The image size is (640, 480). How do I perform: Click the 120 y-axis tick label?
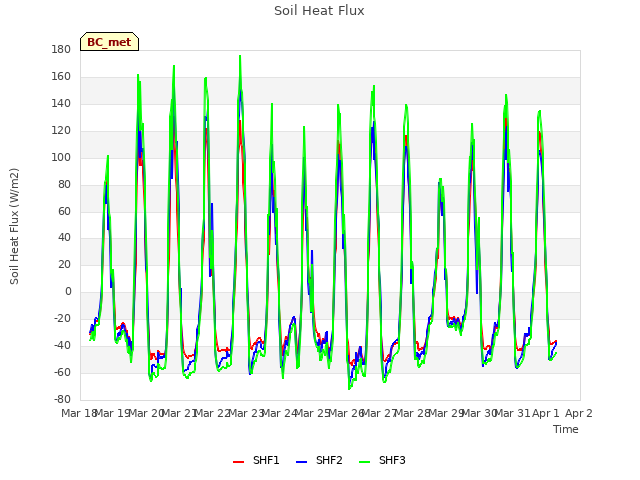[x=61, y=131]
